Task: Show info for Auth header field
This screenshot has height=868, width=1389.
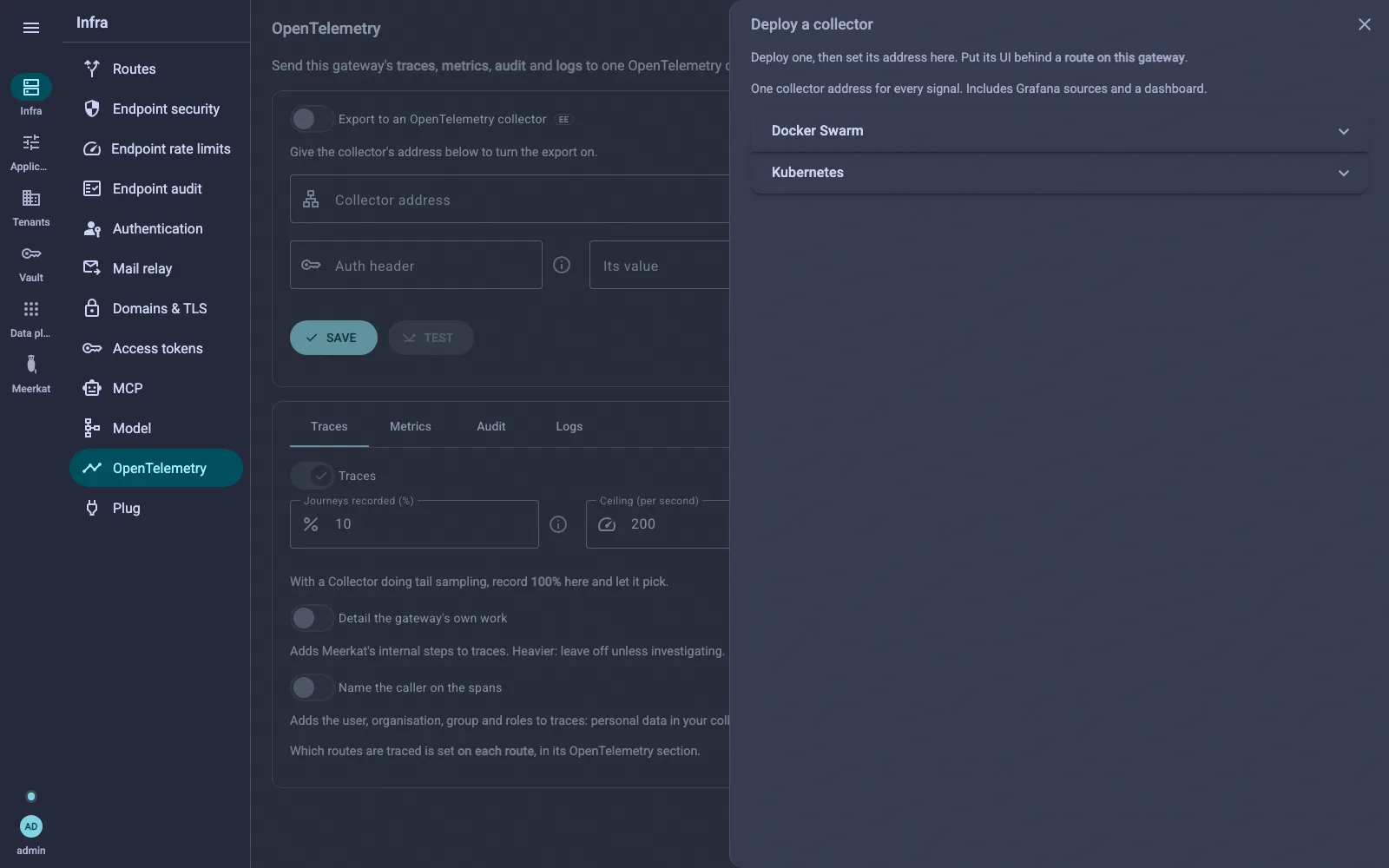Action: click(x=562, y=265)
